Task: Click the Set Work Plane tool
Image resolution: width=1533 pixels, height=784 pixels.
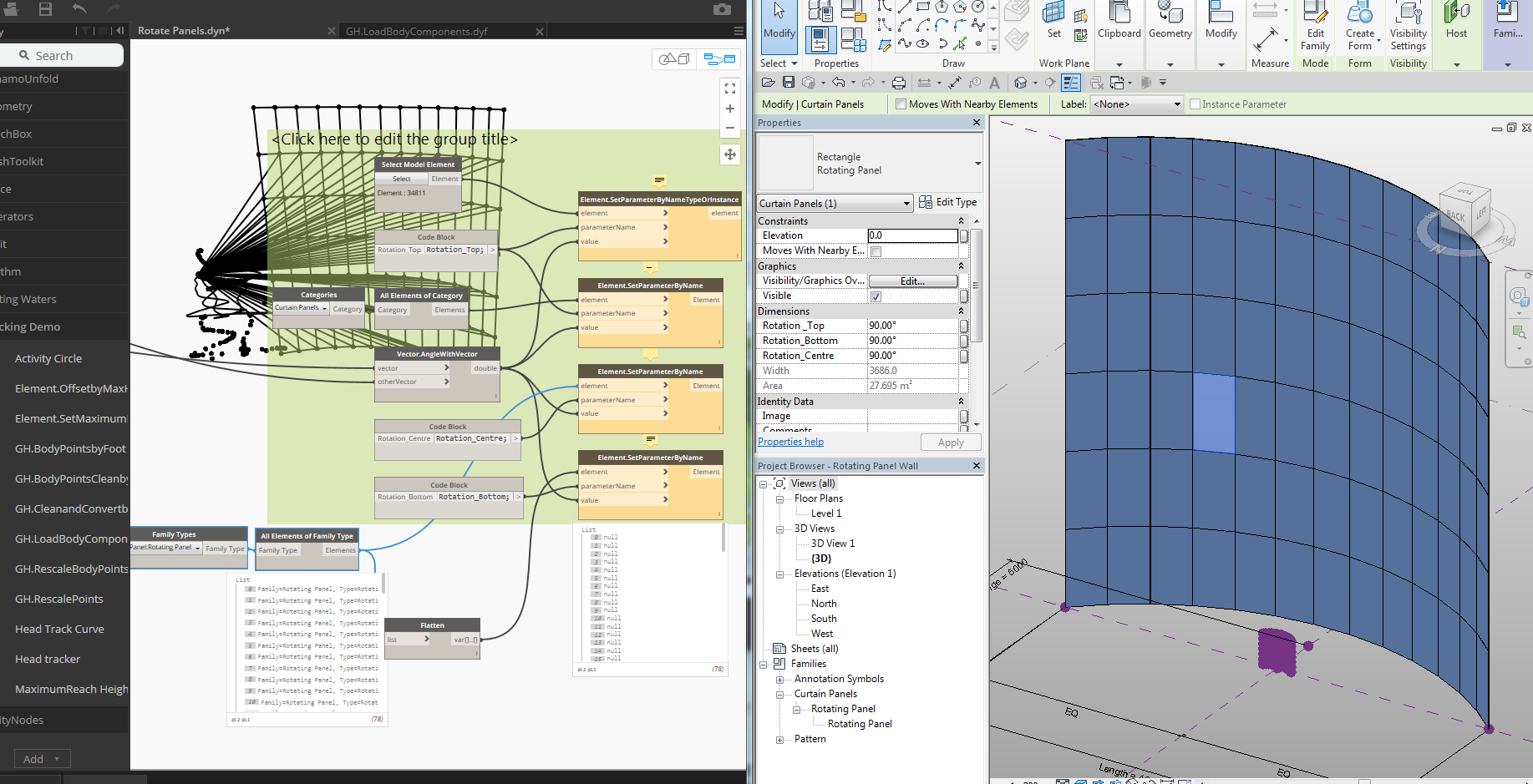Action: click(x=1054, y=21)
